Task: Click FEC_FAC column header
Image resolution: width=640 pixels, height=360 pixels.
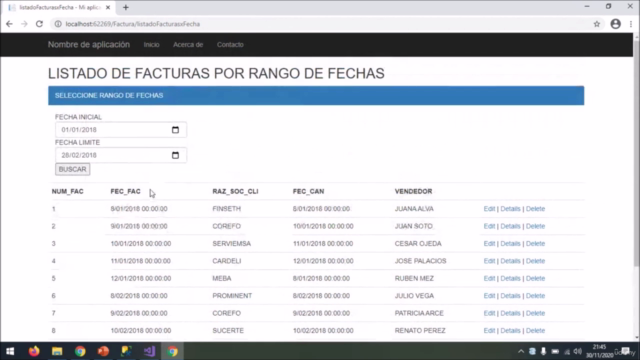Action: 125,191
